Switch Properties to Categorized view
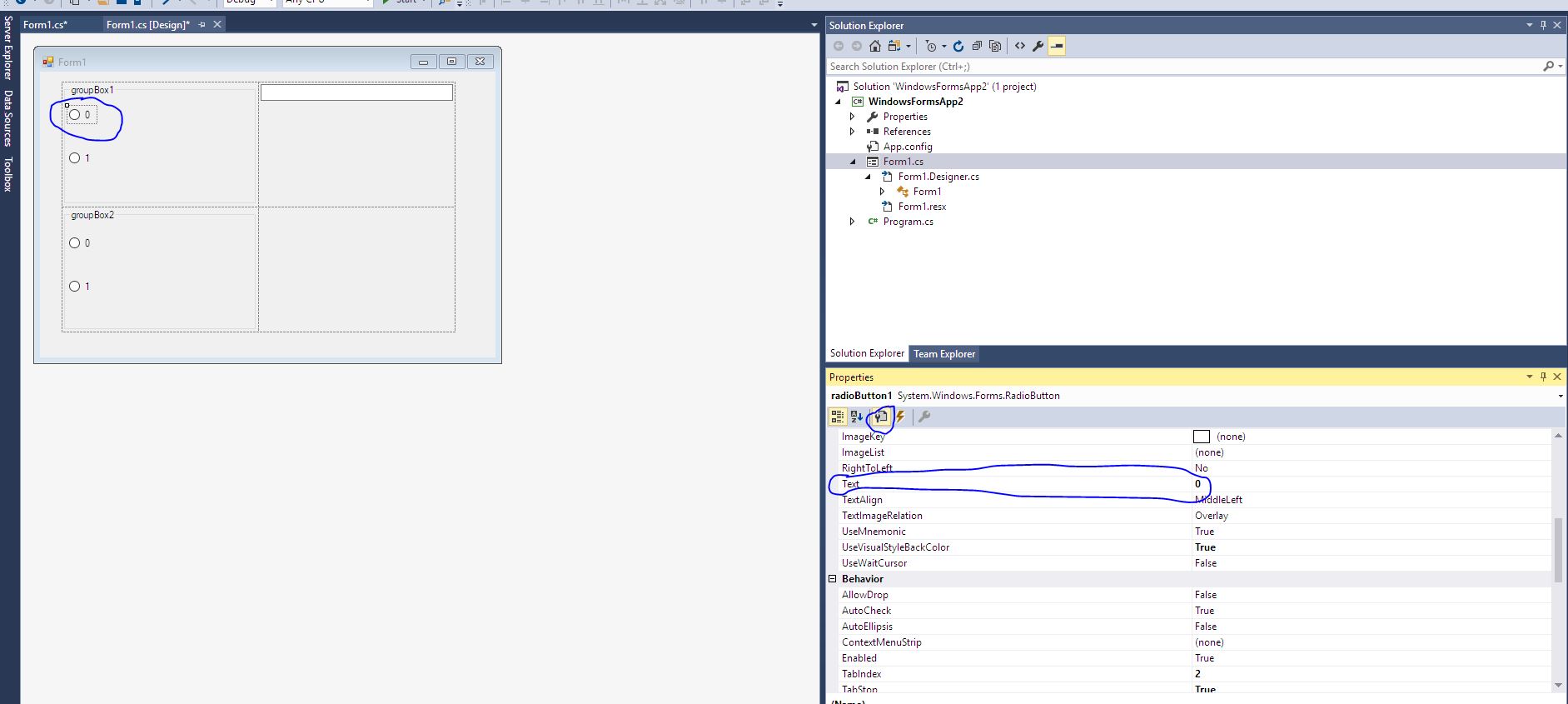The height and width of the screenshot is (704, 1568). pos(837,417)
